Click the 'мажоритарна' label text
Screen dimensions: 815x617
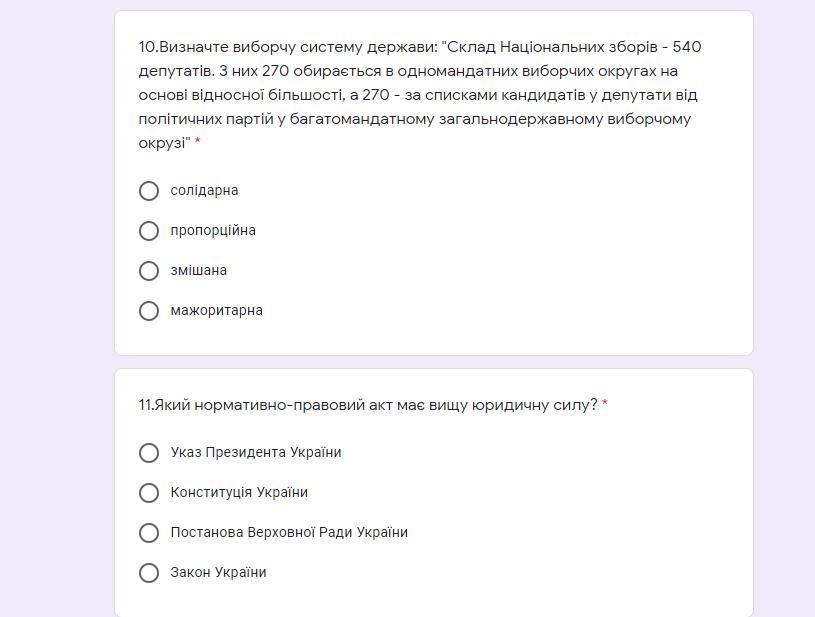tap(217, 311)
